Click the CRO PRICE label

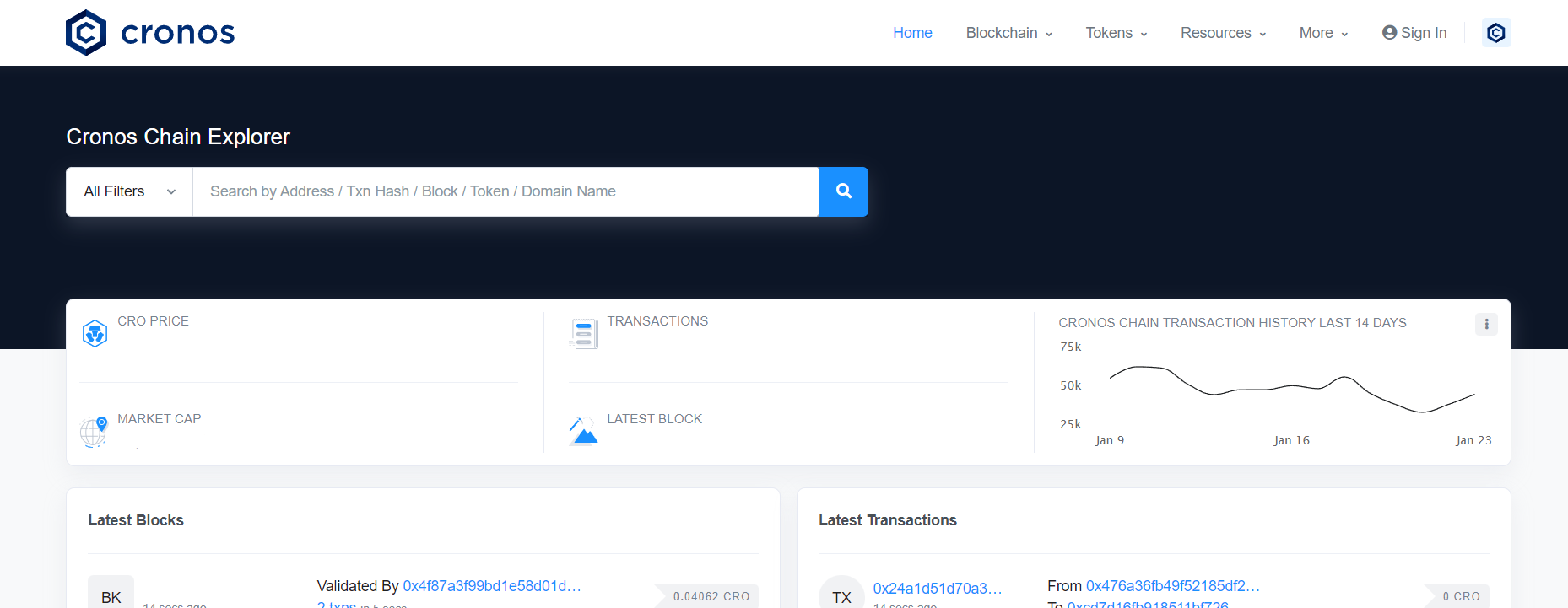click(x=153, y=321)
